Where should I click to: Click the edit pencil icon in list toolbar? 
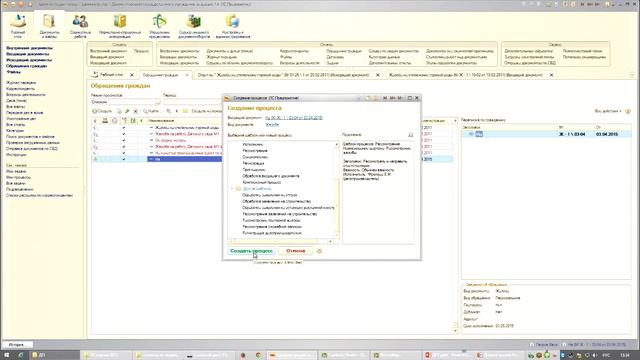tap(127, 111)
